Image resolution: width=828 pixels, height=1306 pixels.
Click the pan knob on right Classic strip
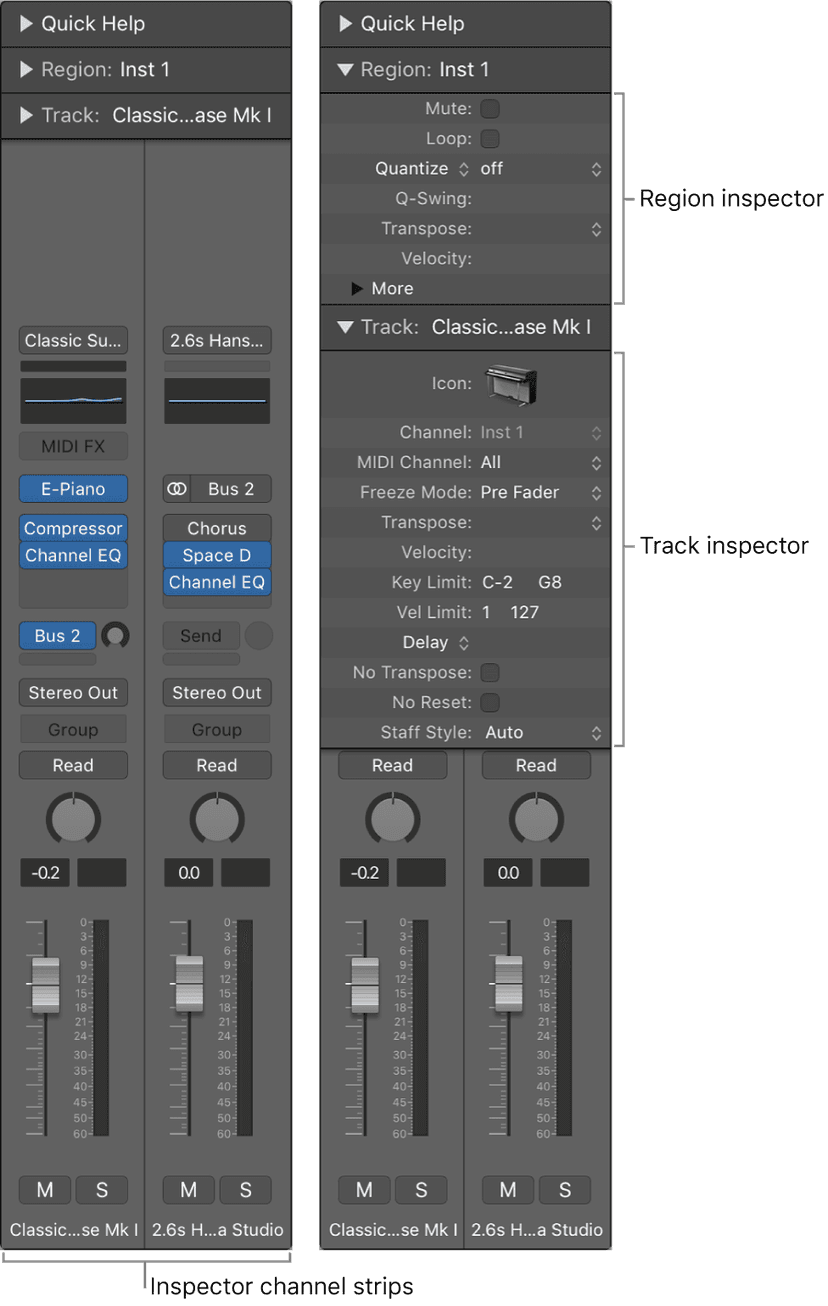click(x=393, y=818)
